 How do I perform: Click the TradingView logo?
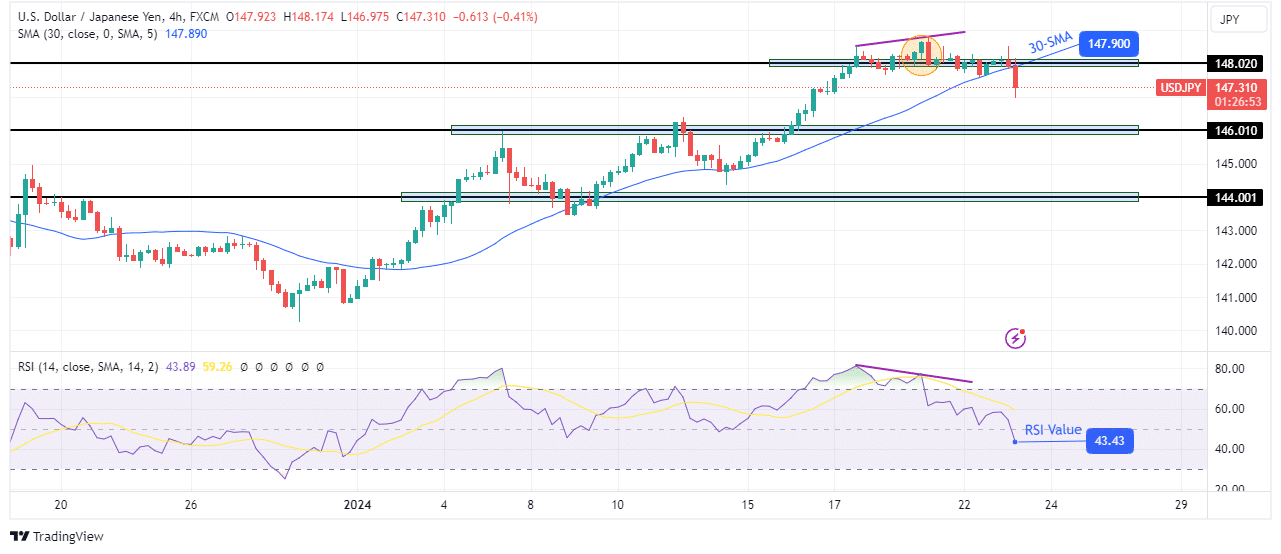57,537
